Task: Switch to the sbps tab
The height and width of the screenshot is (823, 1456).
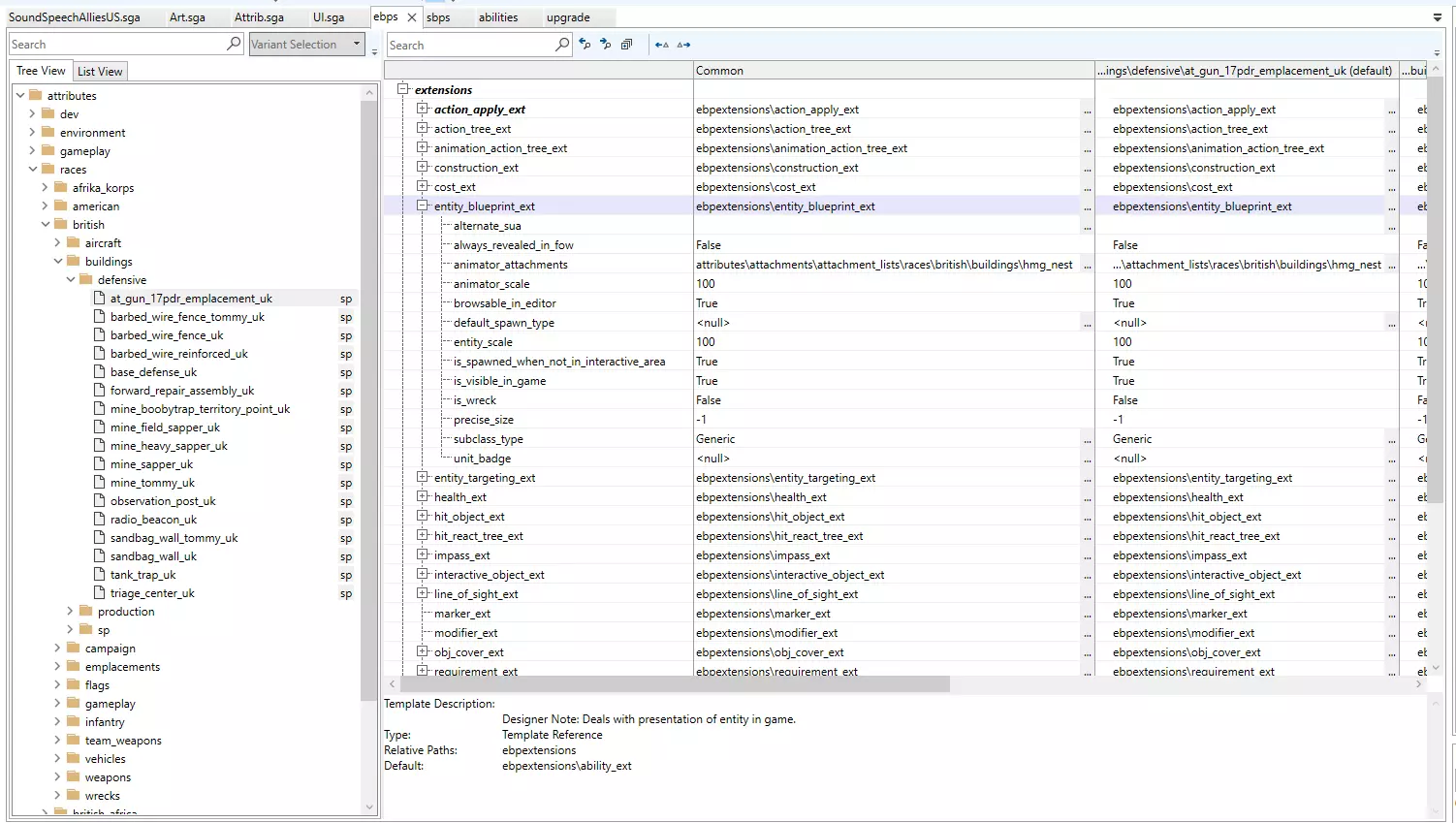Action: [438, 17]
